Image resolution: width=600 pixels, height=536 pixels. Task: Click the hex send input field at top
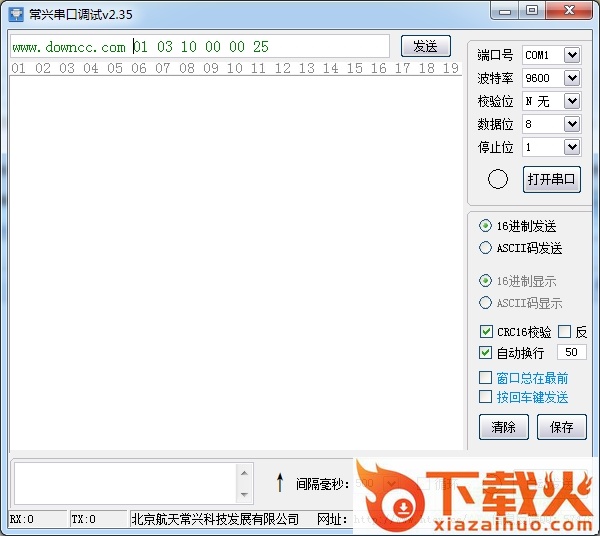coord(200,47)
